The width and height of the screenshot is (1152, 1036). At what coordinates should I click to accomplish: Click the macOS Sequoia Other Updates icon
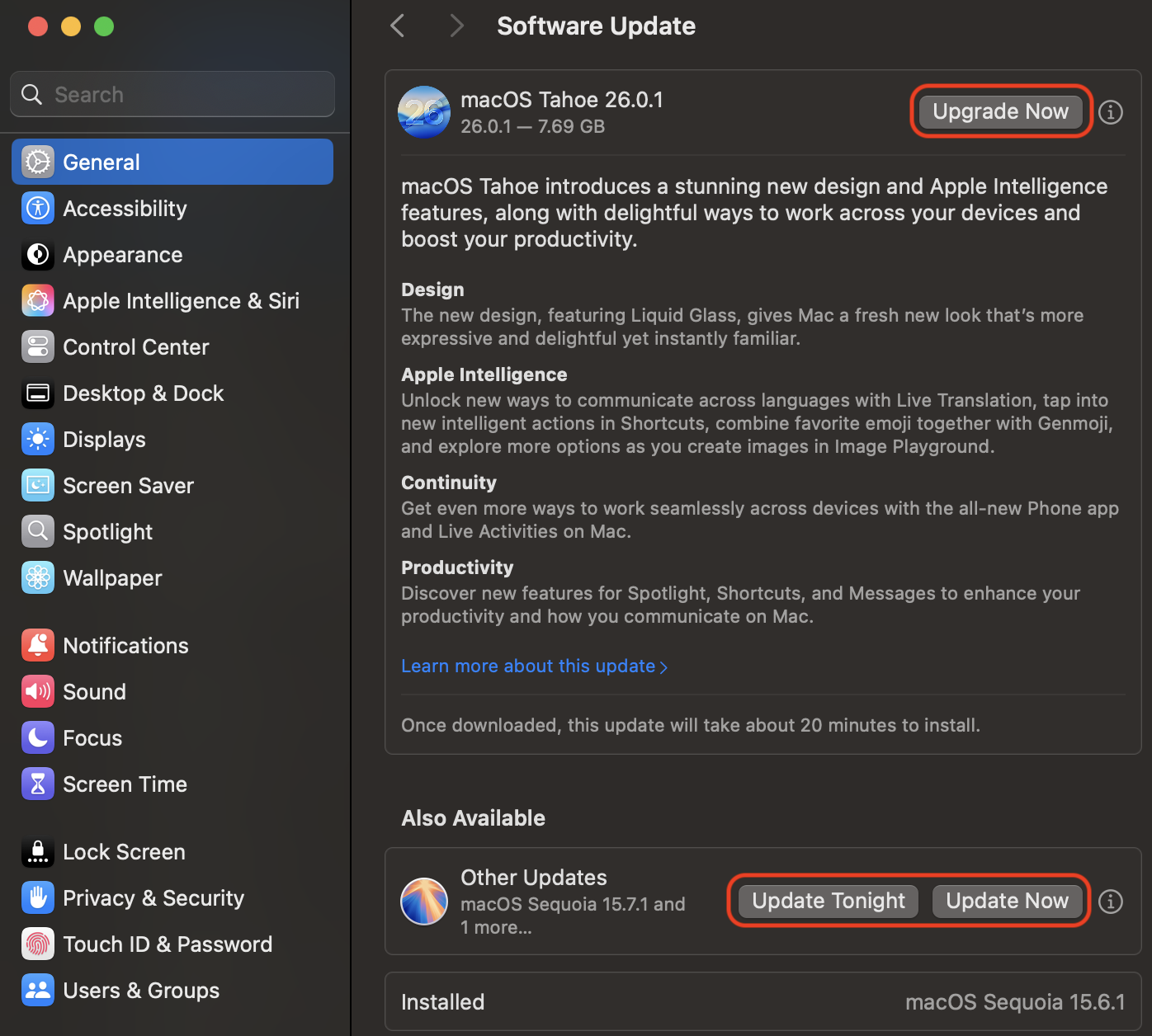click(x=424, y=901)
